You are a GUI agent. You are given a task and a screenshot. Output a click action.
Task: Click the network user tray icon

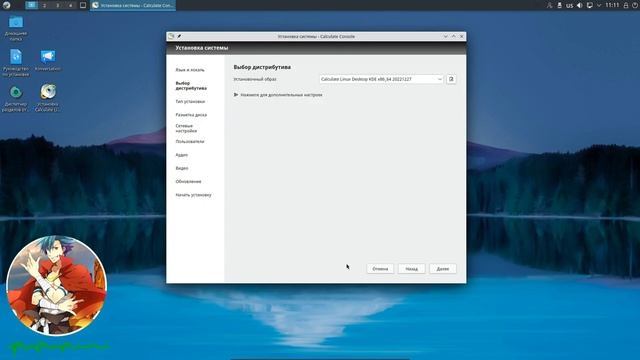549,5
